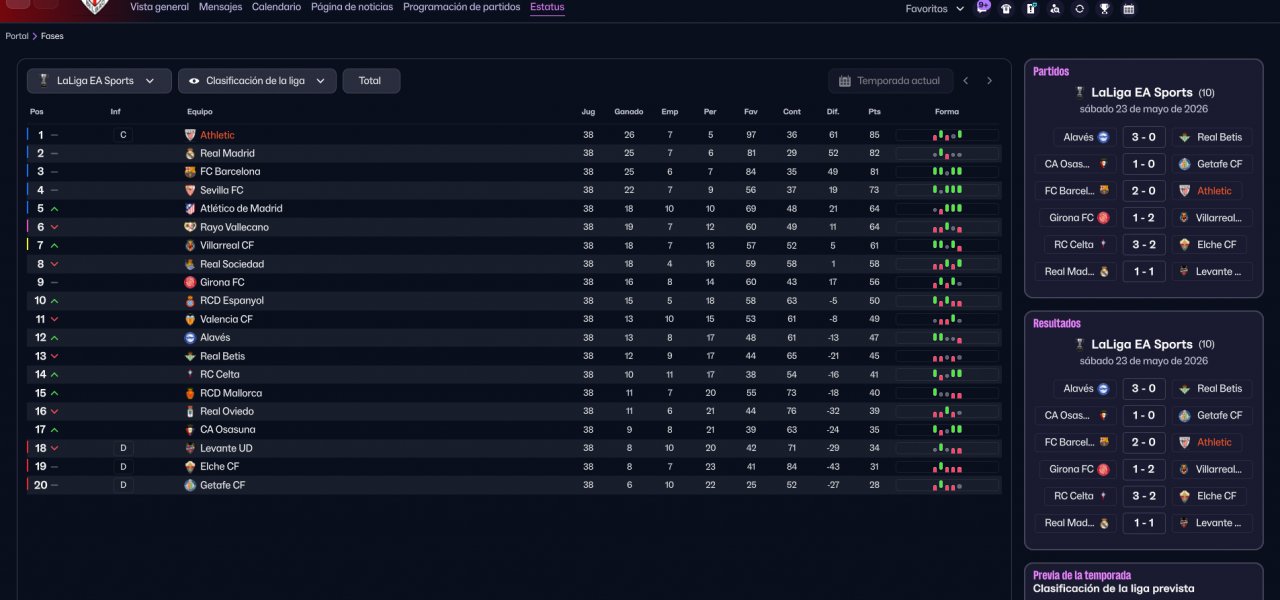Screen dimensions: 1280x600
Task: Click the Valencia CF badge in the table
Action: [190, 319]
